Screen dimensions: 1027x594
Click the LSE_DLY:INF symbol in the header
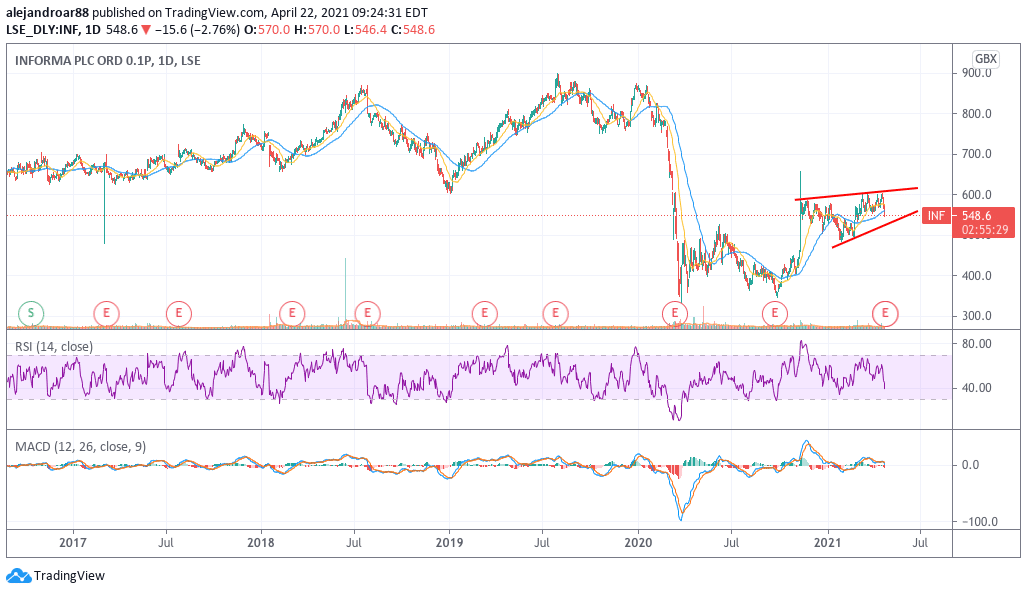coord(45,30)
